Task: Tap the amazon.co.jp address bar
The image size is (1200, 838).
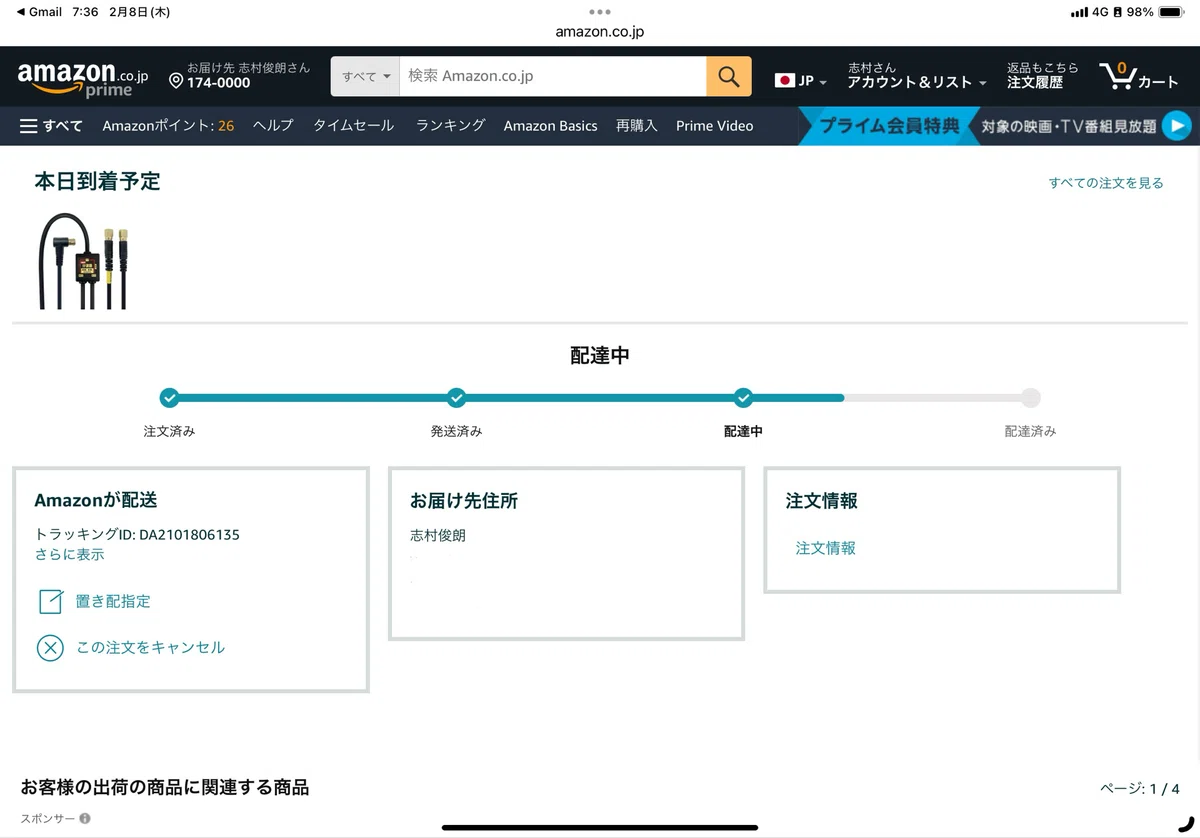Action: (600, 32)
